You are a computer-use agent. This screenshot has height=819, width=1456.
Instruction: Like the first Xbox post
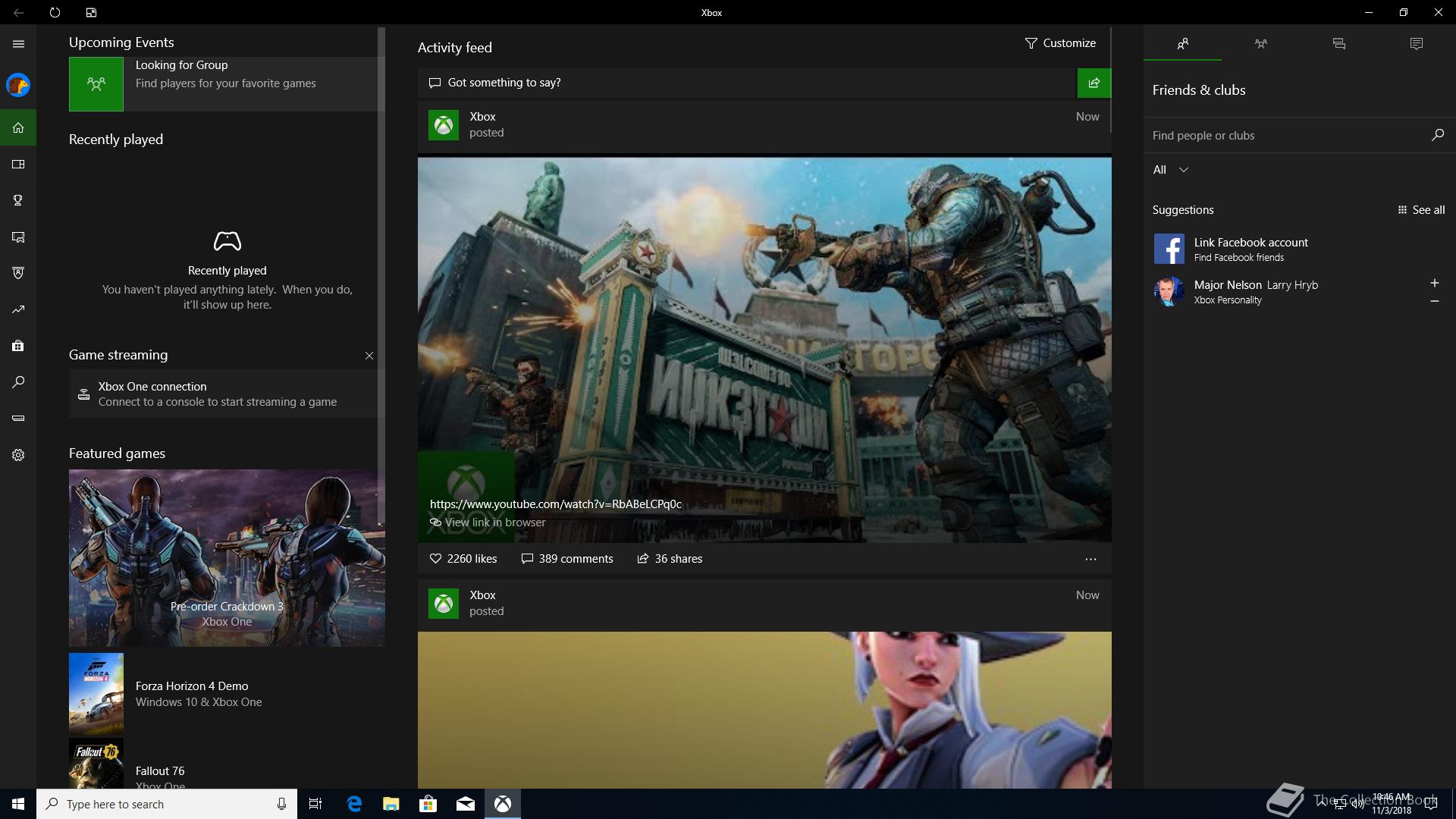tap(463, 559)
